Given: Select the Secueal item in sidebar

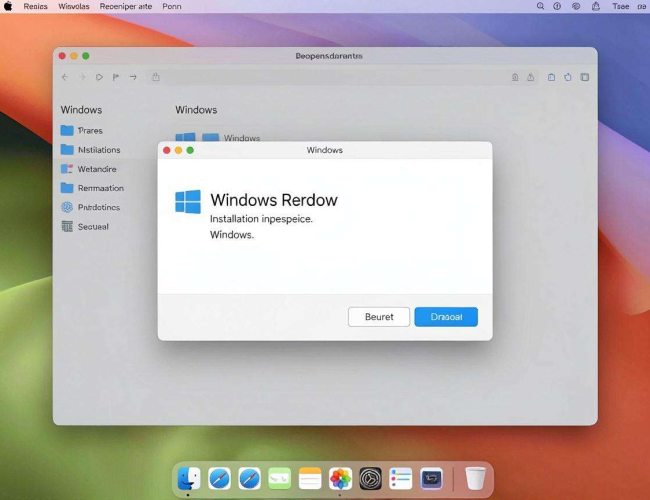Looking at the screenshot, I should (85, 226).
